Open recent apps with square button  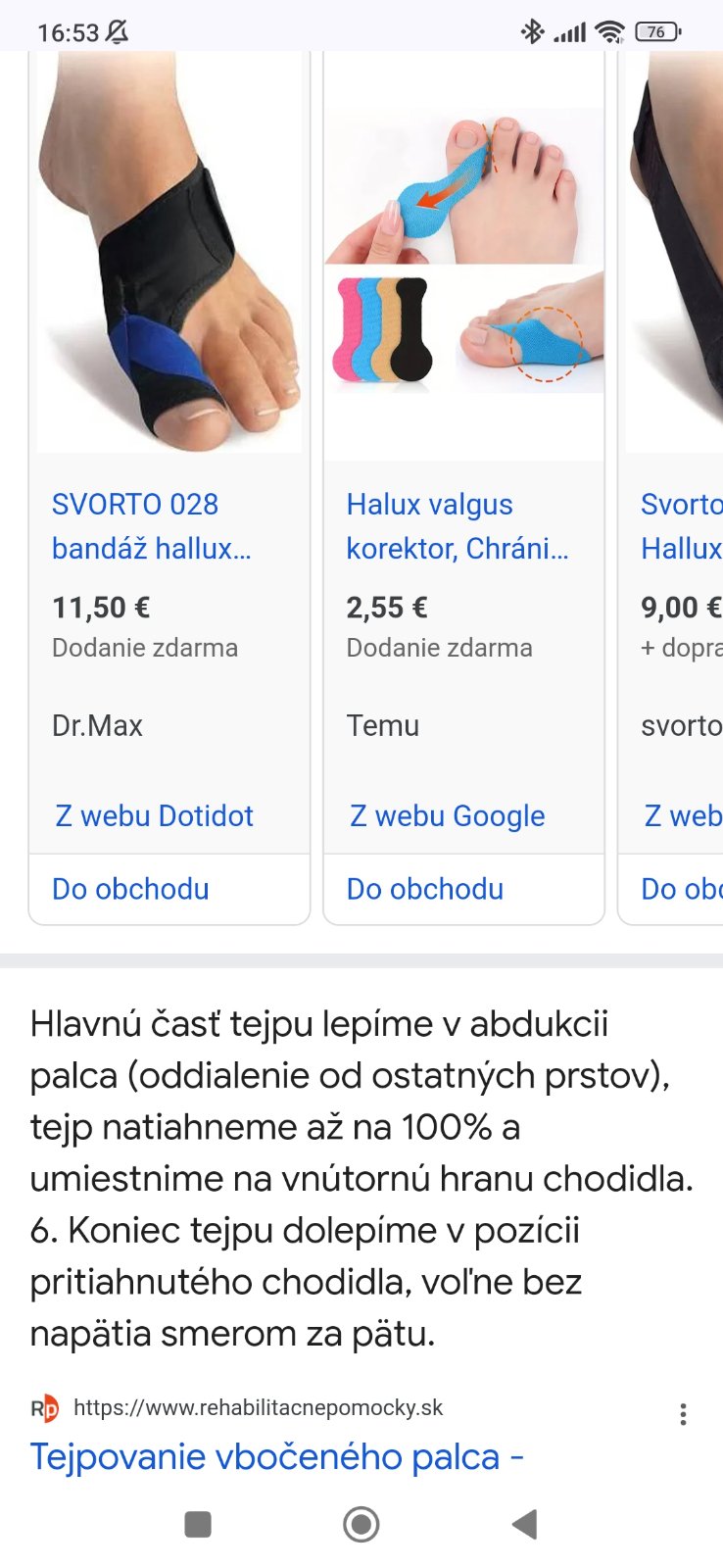pos(198,1524)
